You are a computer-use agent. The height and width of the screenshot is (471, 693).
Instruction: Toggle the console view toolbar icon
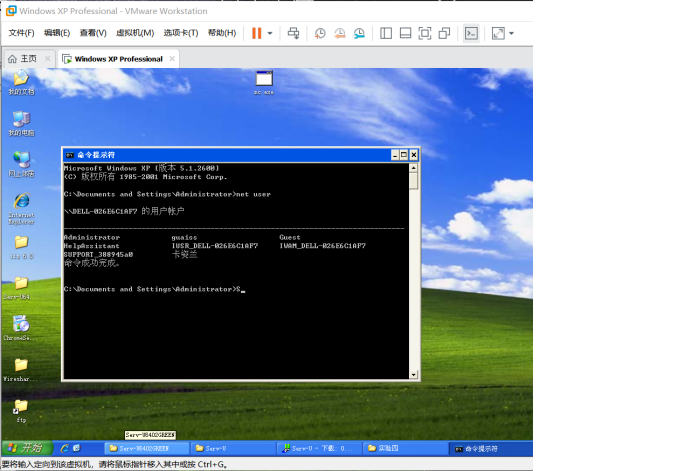471,33
